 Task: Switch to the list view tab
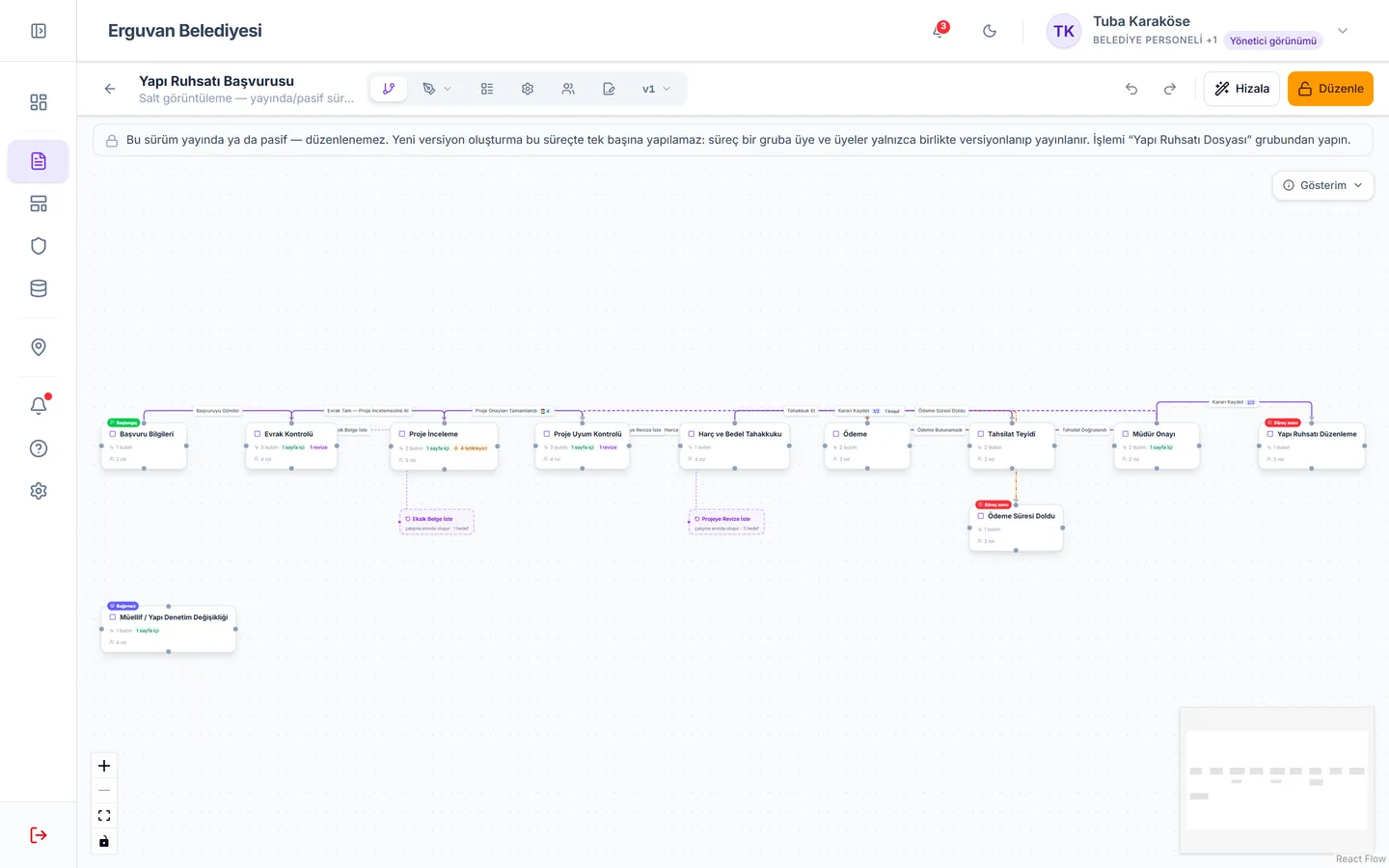(487, 89)
